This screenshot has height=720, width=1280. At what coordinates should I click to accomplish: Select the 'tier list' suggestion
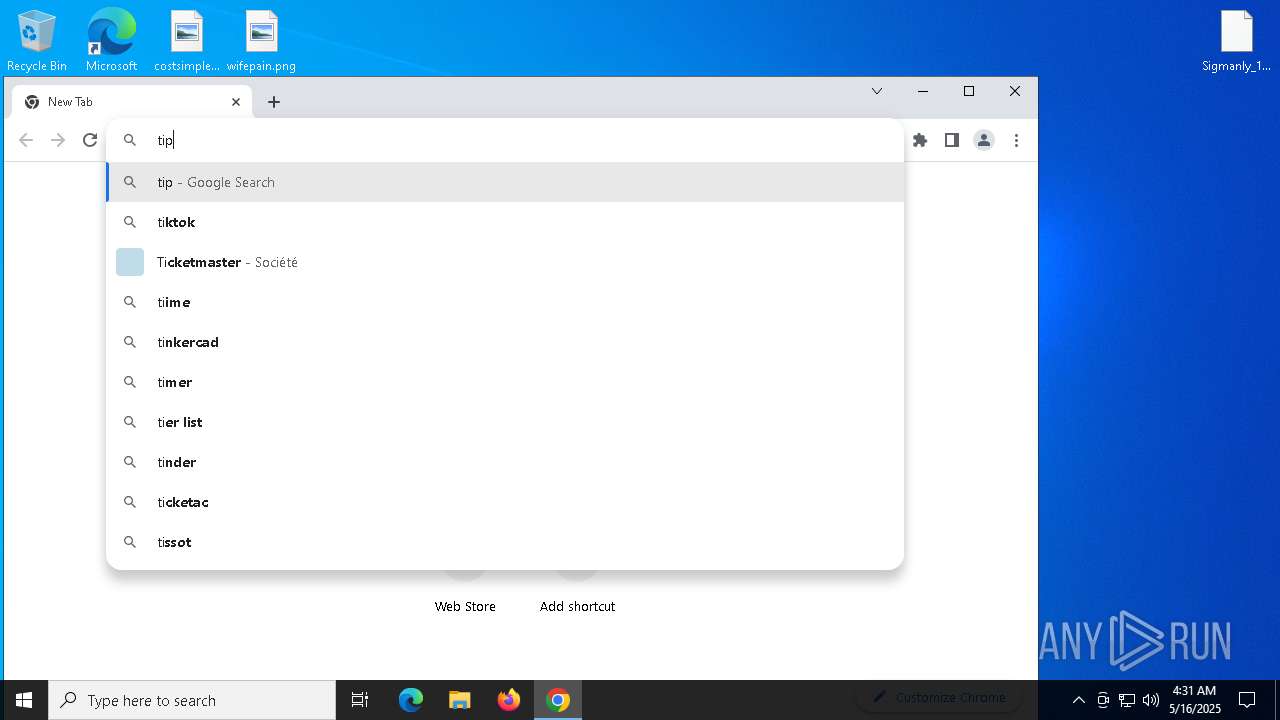tap(505, 422)
